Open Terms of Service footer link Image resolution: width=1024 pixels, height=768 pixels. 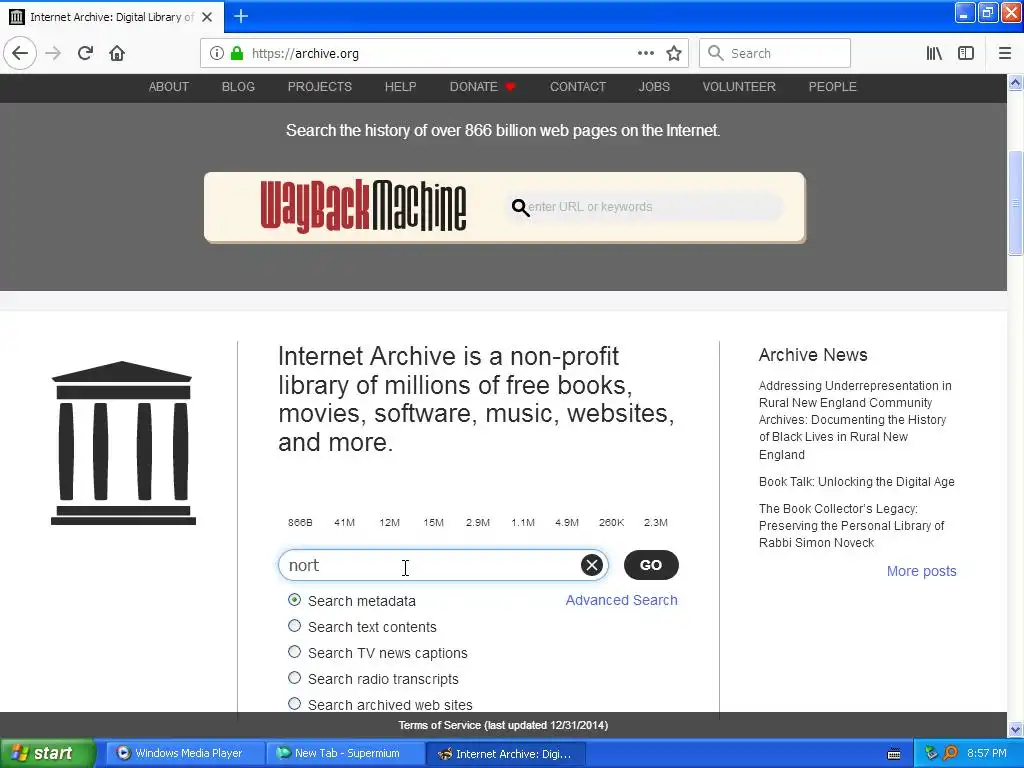(504, 726)
